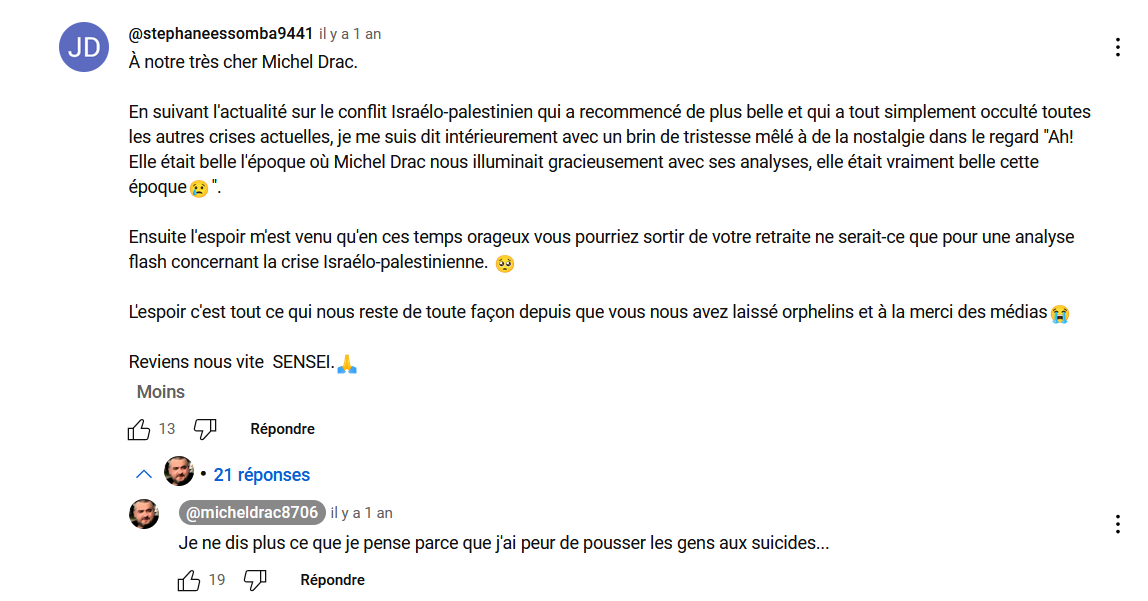Click the main comment's 'il y a 1 an' timestamp

point(350,34)
